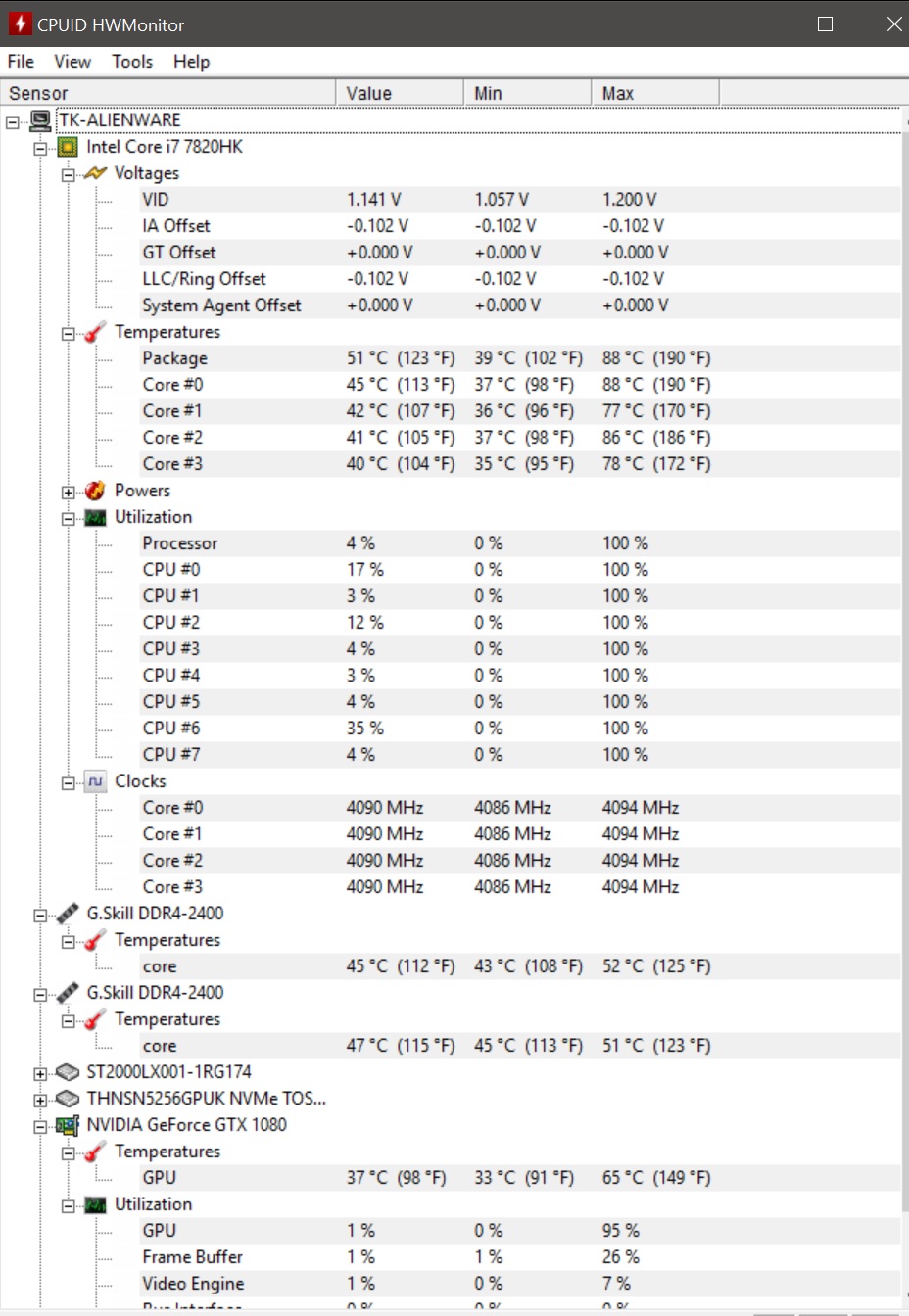Click the Intel Core i7 CPU chip icon

68,147
